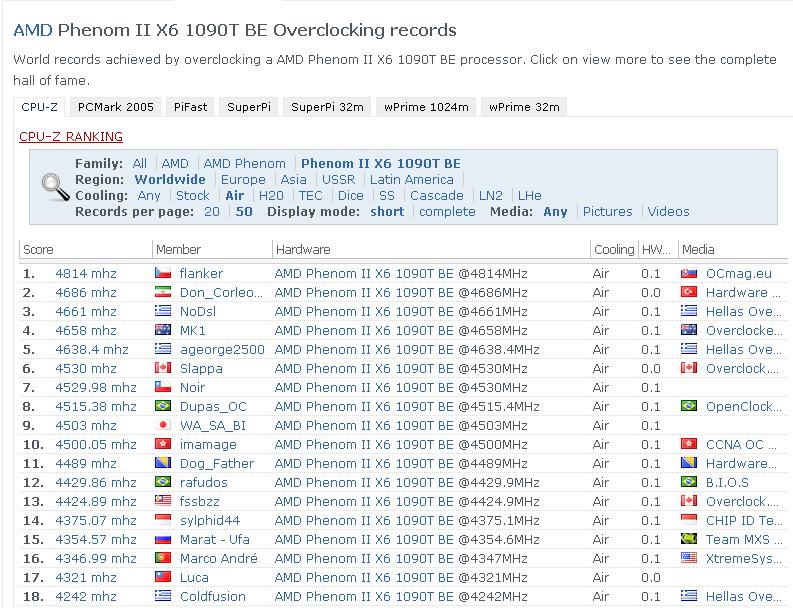Select Phenom II X6 1090T BE family filter
The width and height of the screenshot is (793, 608).
pyautogui.click(x=381, y=164)
